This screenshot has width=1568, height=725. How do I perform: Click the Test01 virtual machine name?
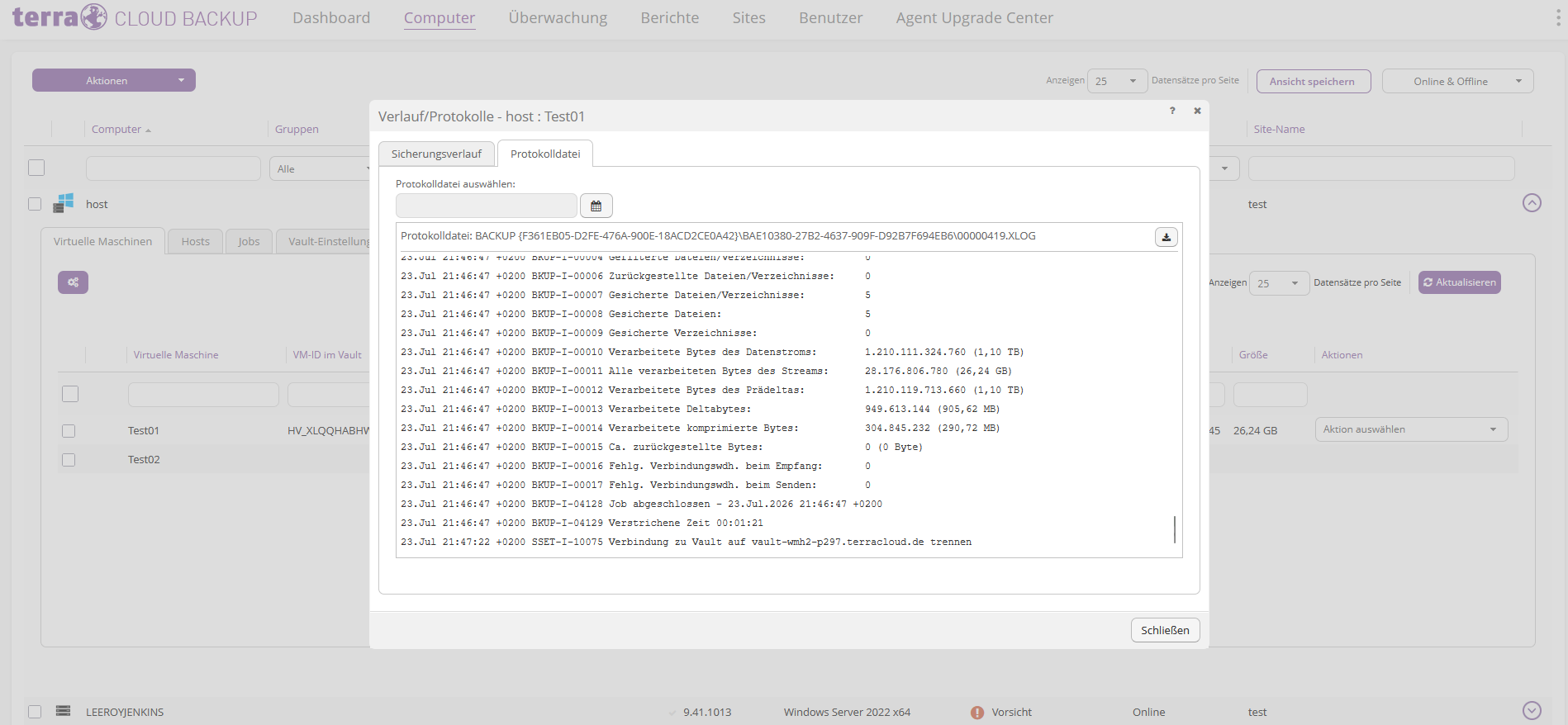[144, 431]
